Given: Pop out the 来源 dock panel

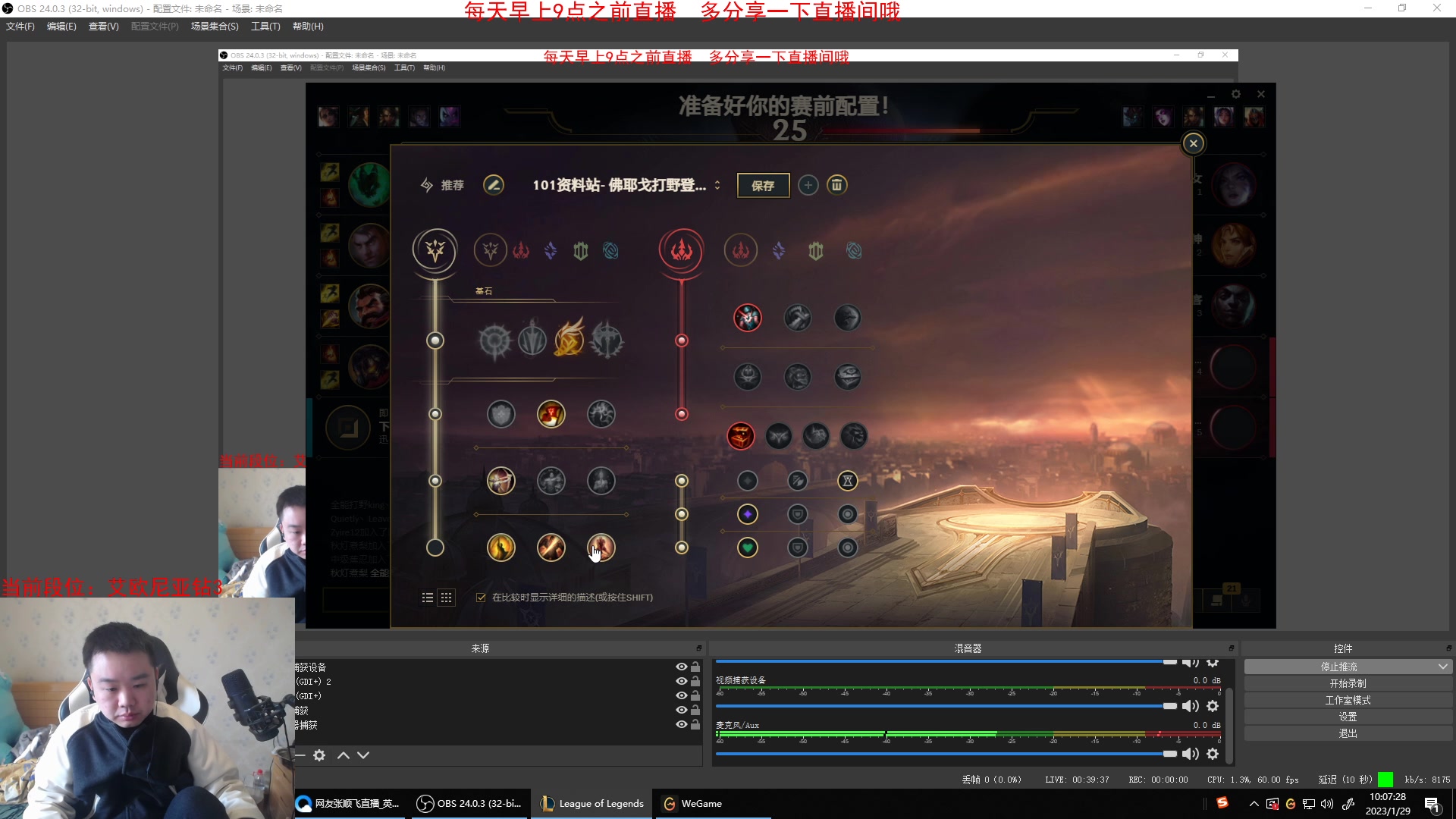Looking at the screenshot, I should tap(699, 648).
